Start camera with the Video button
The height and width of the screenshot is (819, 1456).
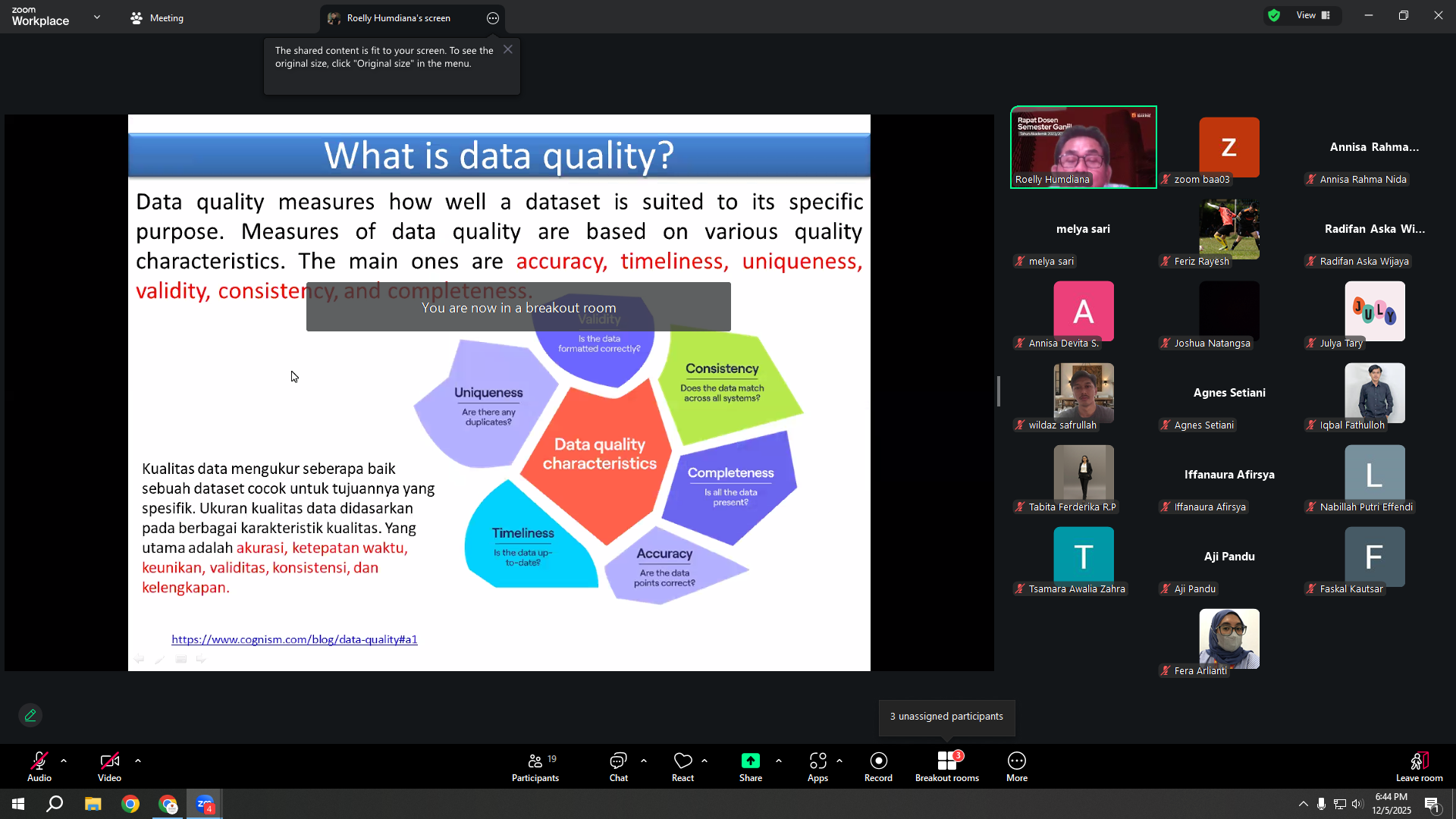[109, 767]
